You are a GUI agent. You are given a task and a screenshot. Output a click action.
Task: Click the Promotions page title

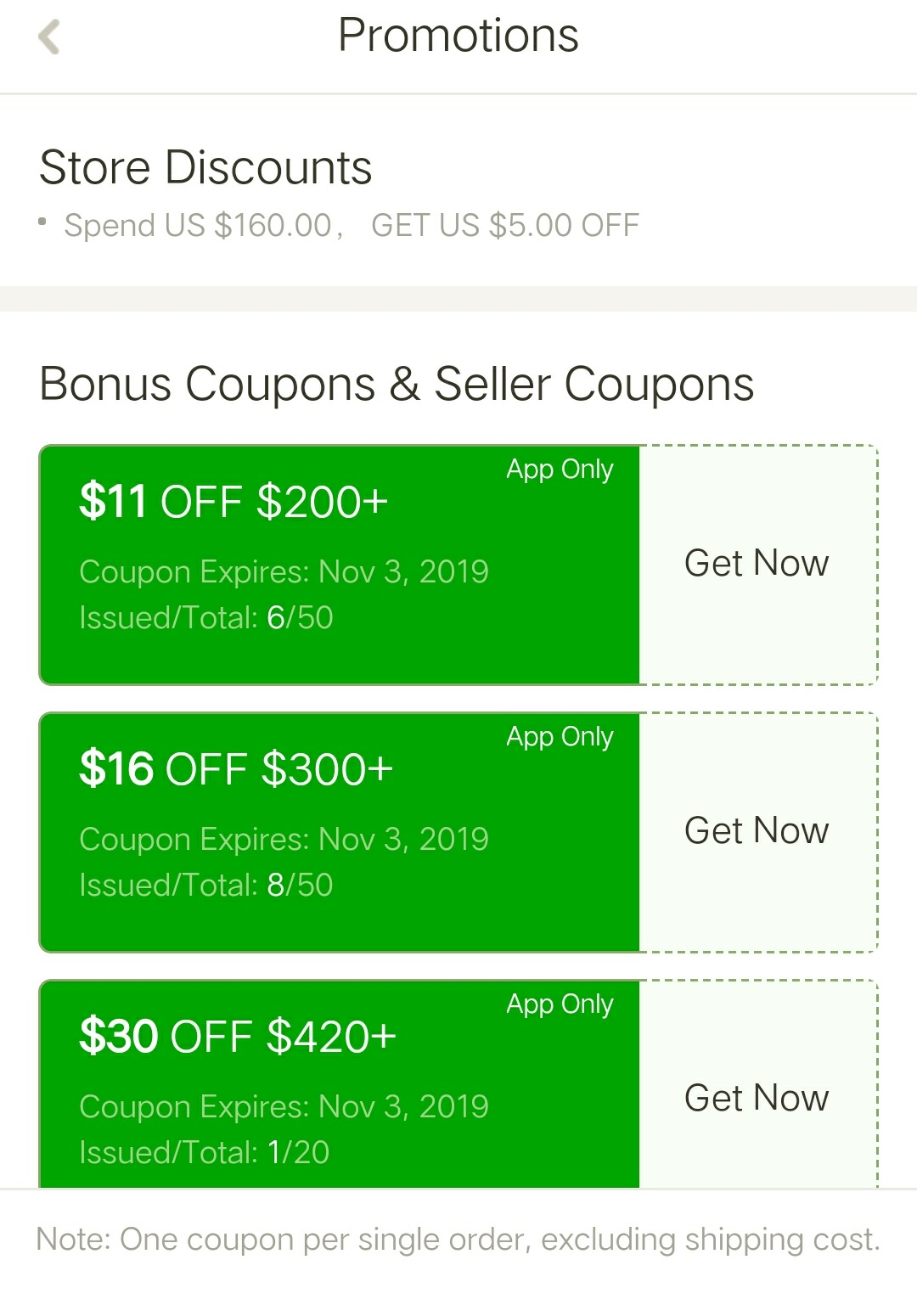pos(458,36)
